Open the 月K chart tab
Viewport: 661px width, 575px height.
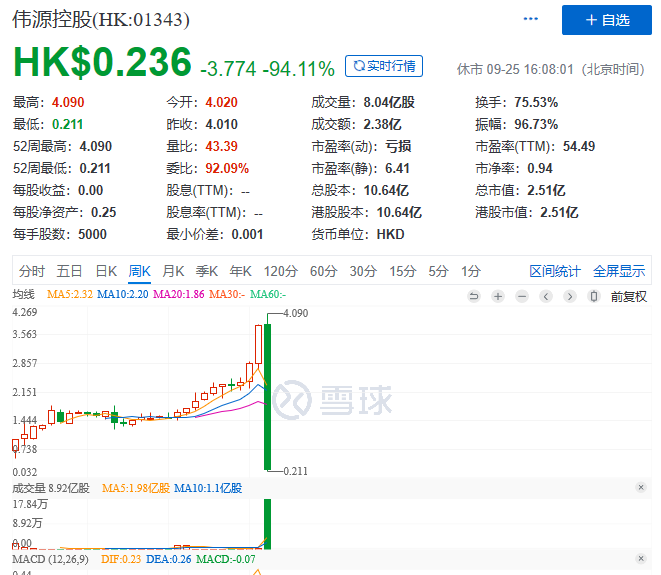coord(173,271)
